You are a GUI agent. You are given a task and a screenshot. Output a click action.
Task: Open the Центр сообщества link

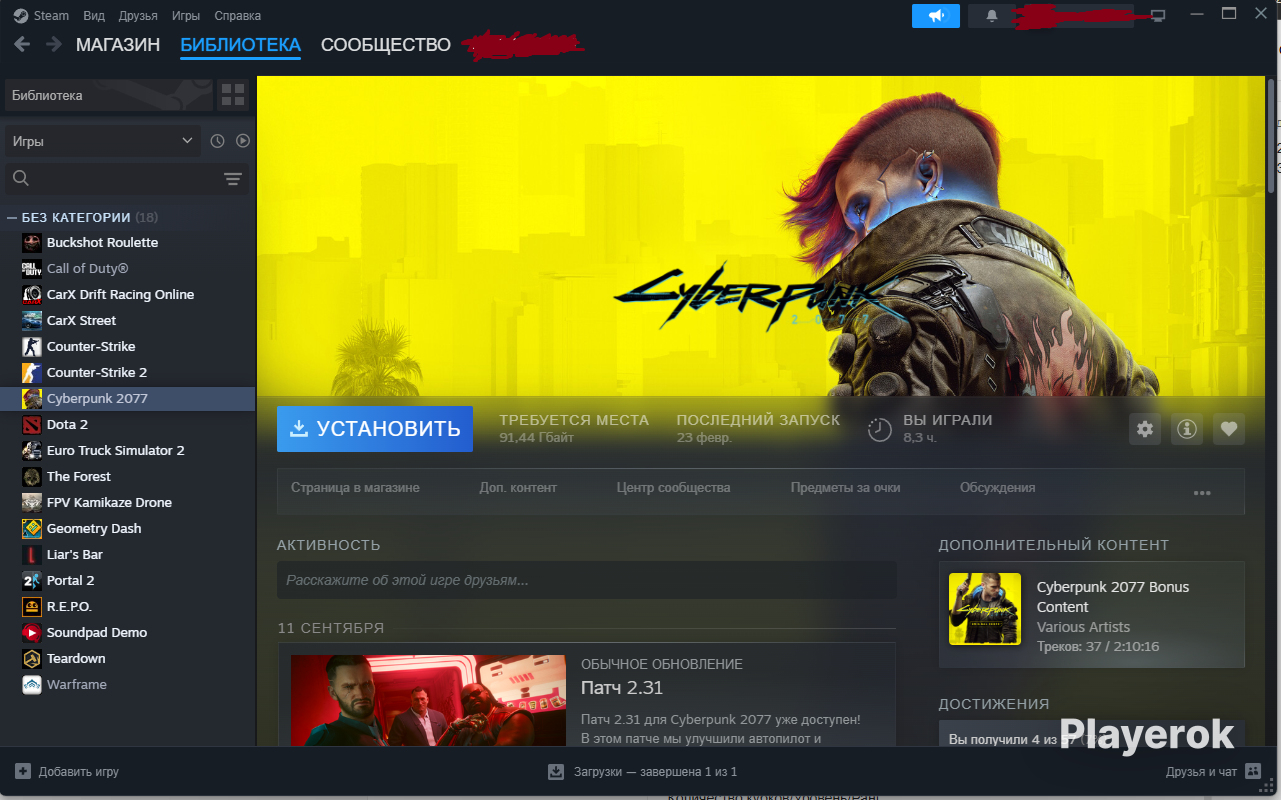(674, 488)
